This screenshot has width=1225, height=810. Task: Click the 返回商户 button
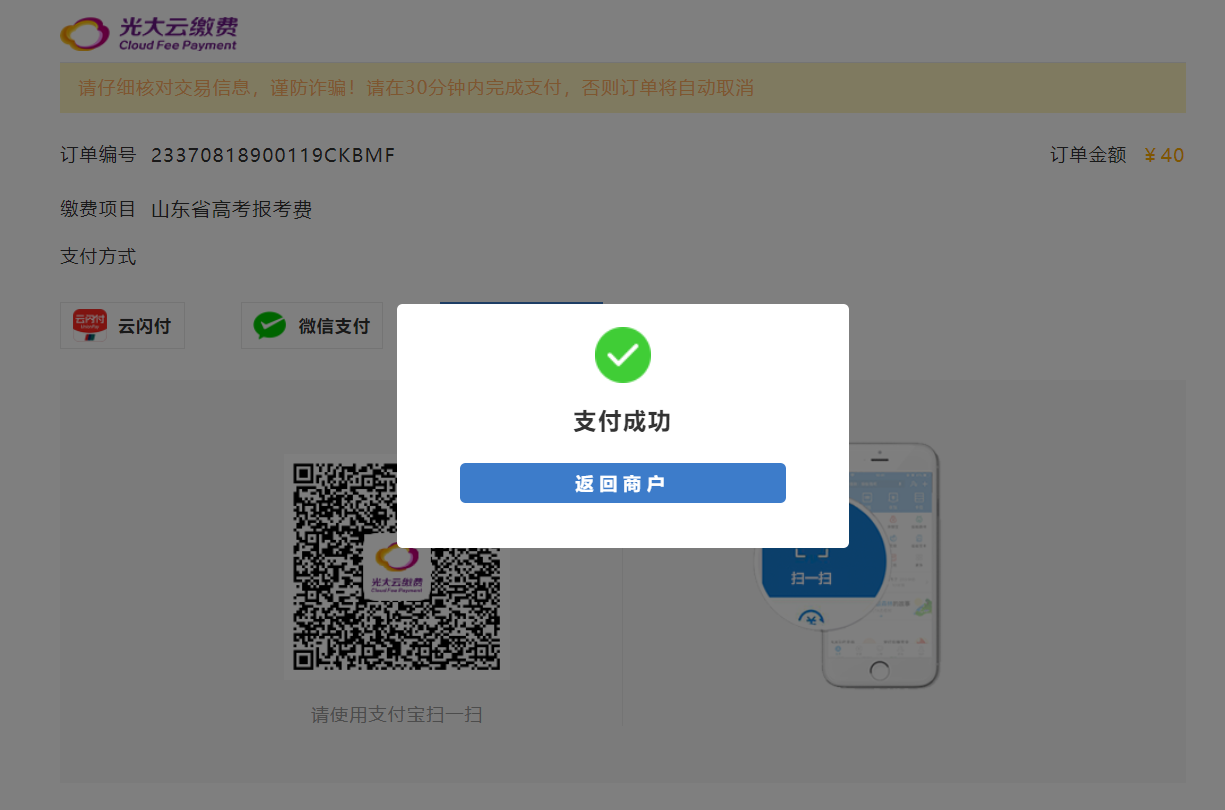(x=622, y=483)
